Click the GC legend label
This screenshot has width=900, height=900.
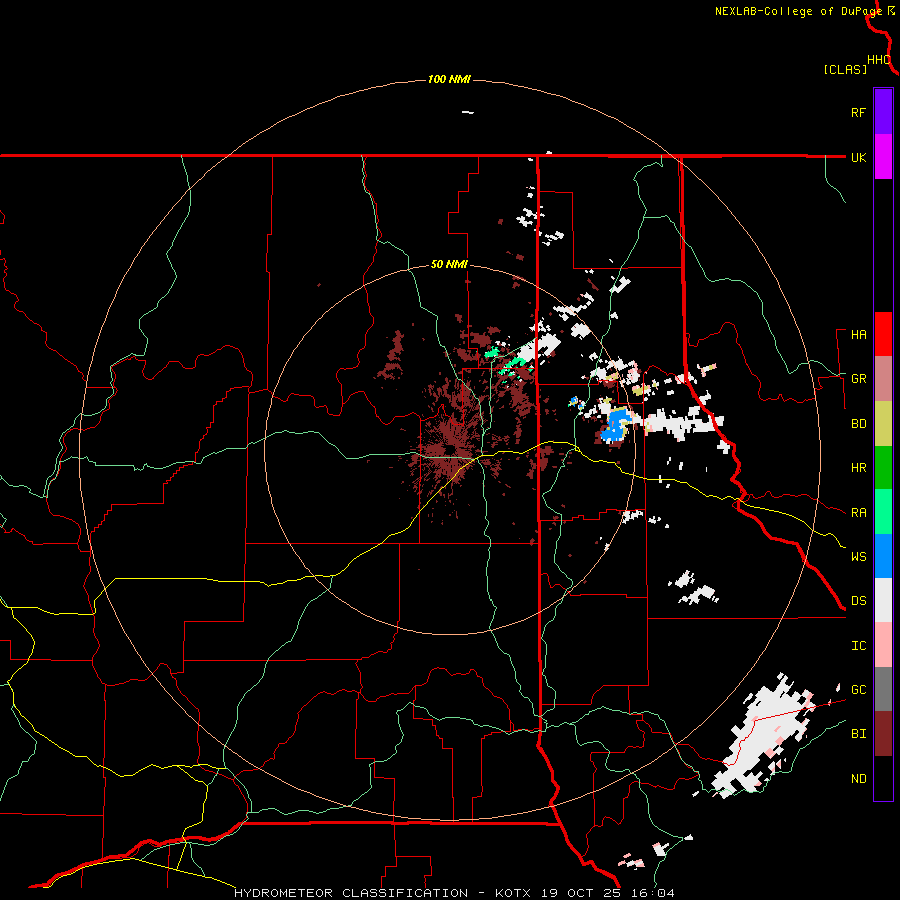coord(858,690)
